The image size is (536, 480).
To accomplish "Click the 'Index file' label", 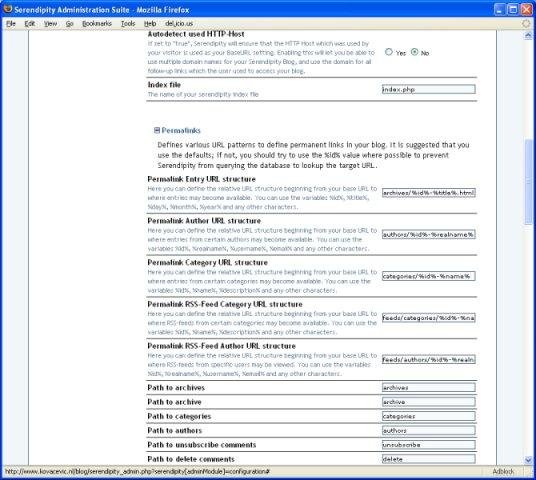I will click(x=164, y=85).
